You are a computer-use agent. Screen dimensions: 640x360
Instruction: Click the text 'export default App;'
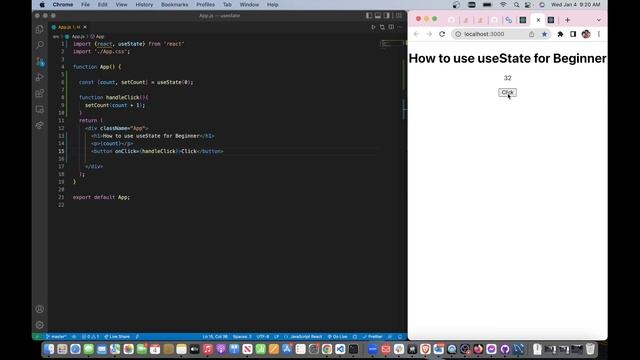(x=101, y=197)
